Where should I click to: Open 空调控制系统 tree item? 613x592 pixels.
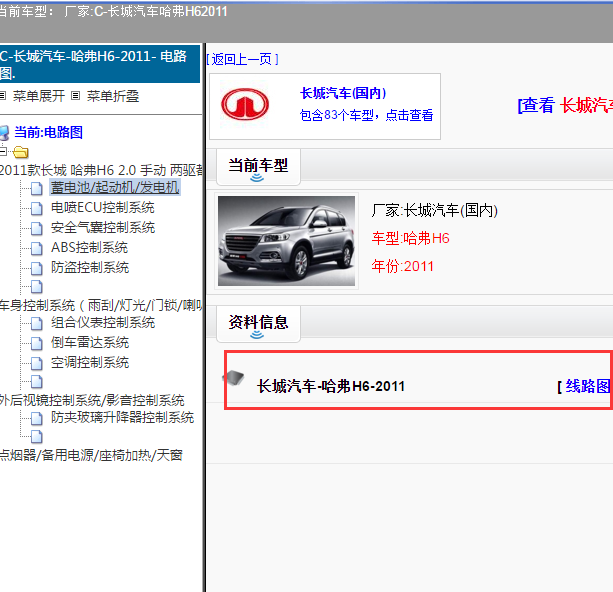pyautogui.click(x=90, y=362)
